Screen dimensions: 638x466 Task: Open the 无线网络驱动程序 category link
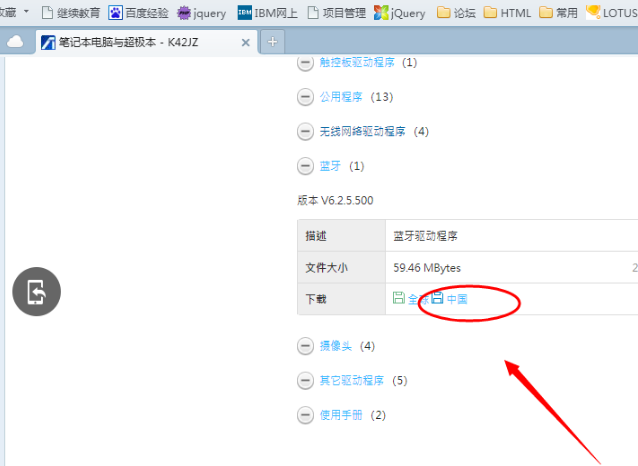362,131
